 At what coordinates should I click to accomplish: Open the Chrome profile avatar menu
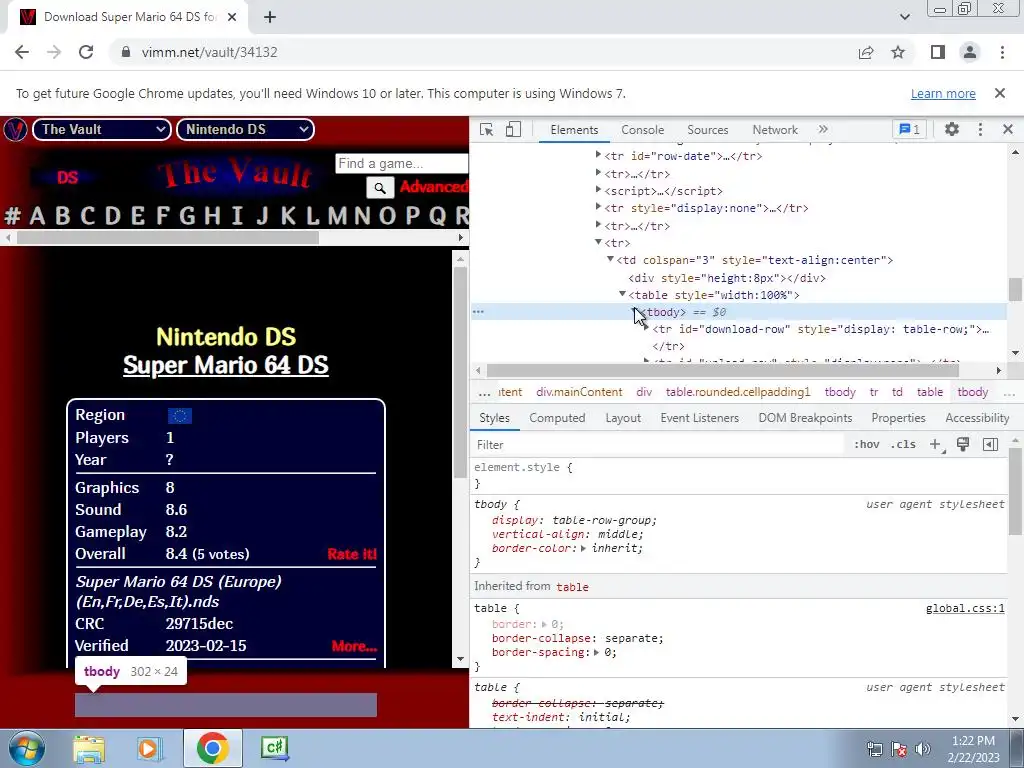pos(970,52)
